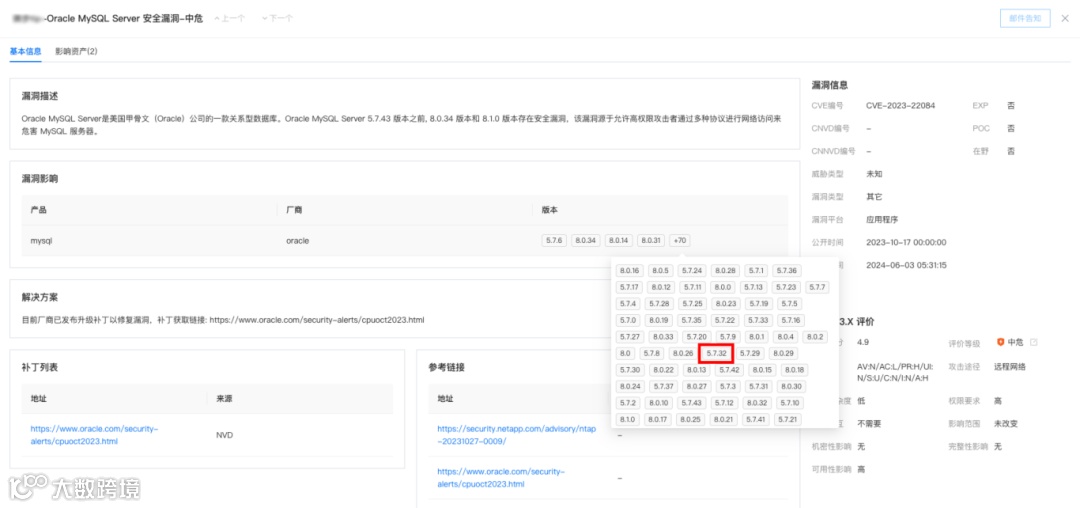Click the NVD source cell
Viewport: 1080px width, 508px height.
coord(225,435)
